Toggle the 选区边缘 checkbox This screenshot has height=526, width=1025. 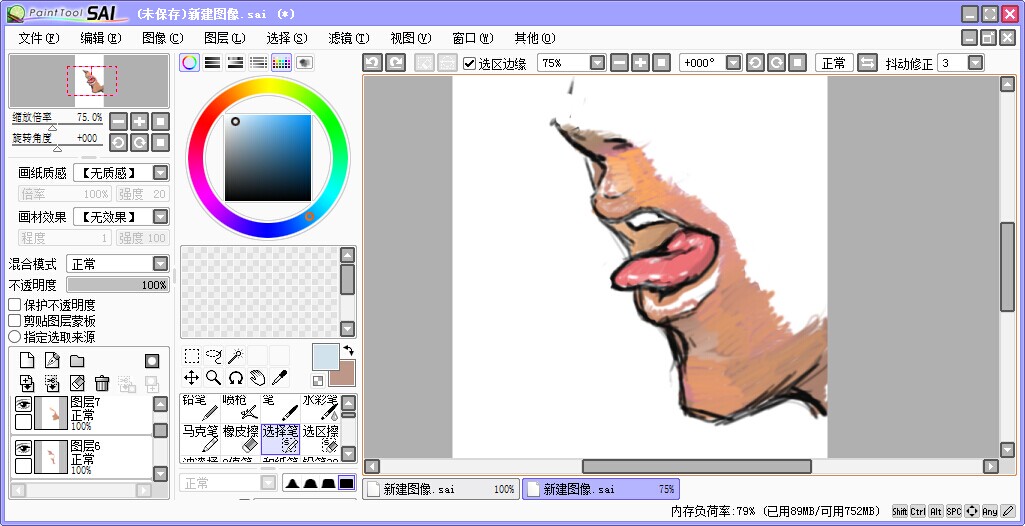(470, 63)
